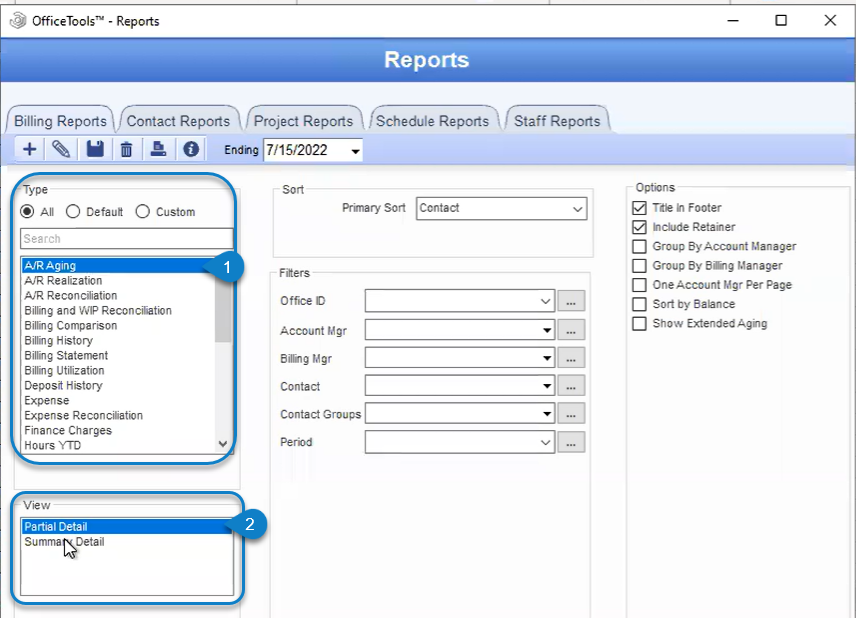Uncheck Include Retainer option

(639, 227)
